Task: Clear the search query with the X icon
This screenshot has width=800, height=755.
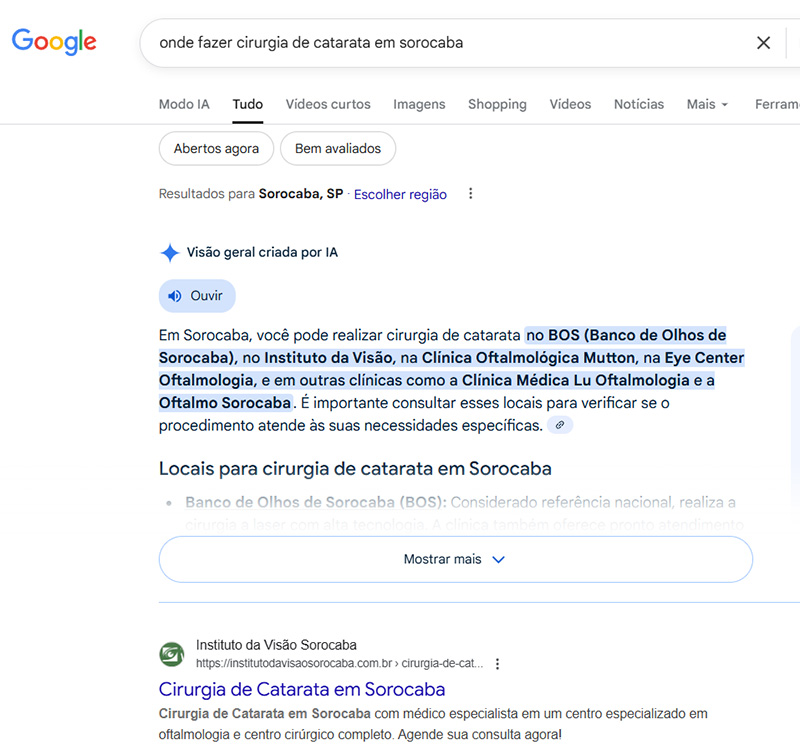Action: click(764, 43)
